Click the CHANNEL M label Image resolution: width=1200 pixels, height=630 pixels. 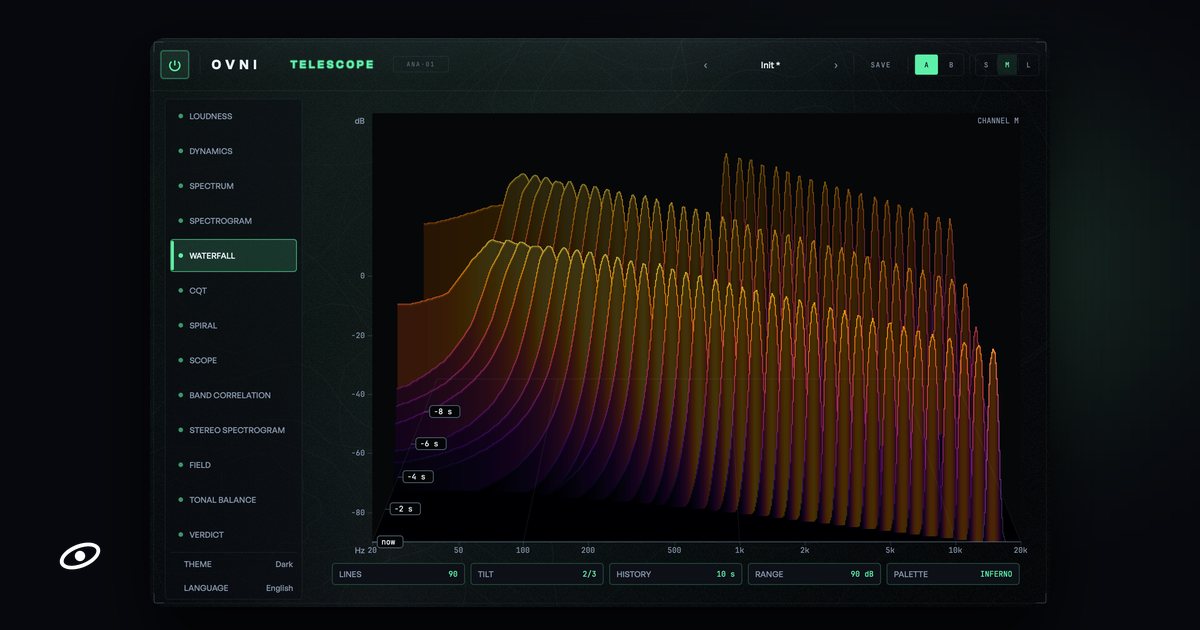[x=998, y=121]
